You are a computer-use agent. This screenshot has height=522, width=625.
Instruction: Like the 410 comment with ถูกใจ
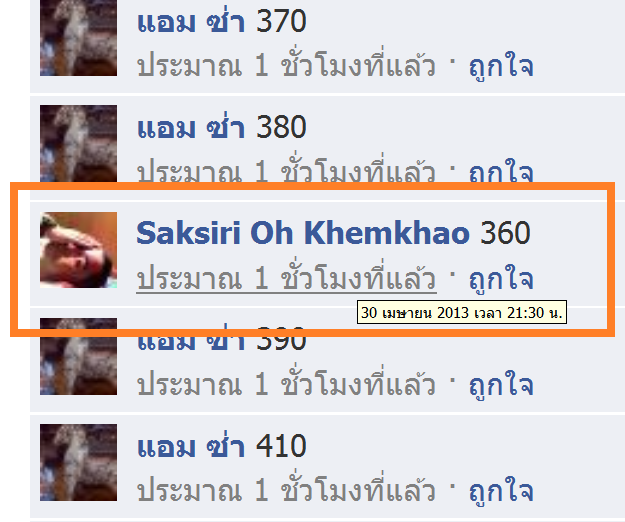pyautogui.click(x=501, y=491)
